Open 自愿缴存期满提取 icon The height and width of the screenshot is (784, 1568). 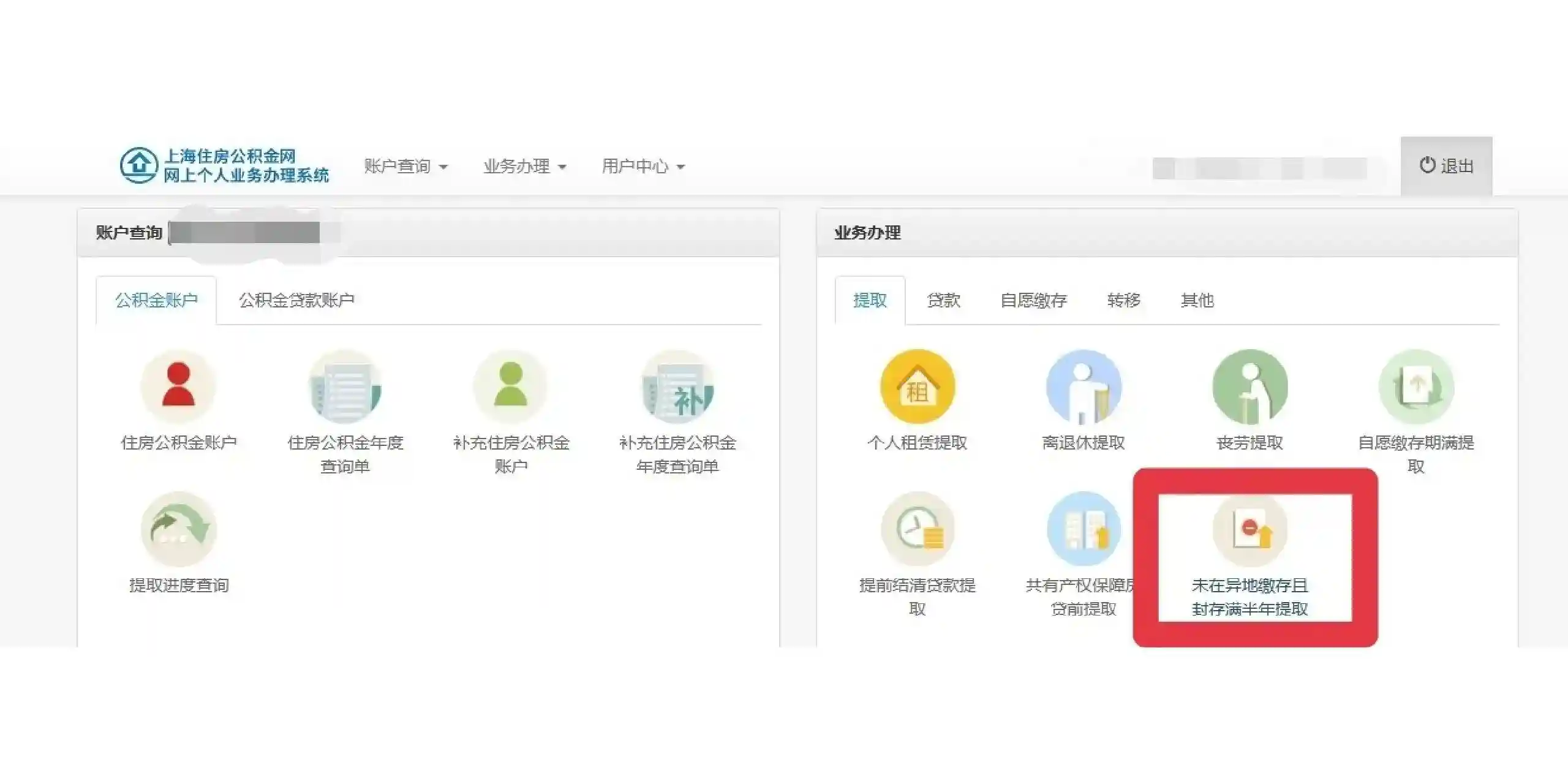tap(1415, 386)
